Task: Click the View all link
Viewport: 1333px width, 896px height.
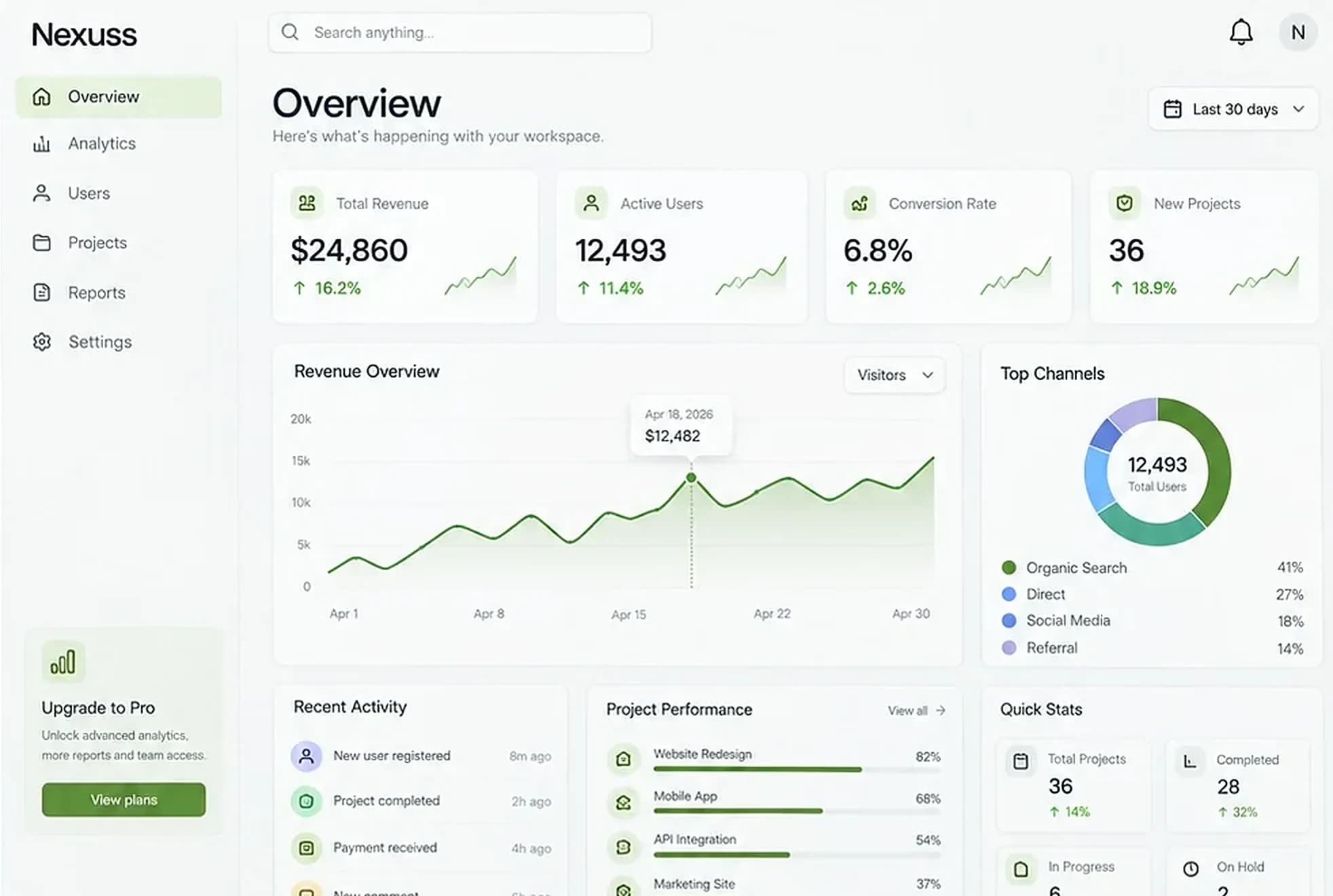Action: point(916,711)
